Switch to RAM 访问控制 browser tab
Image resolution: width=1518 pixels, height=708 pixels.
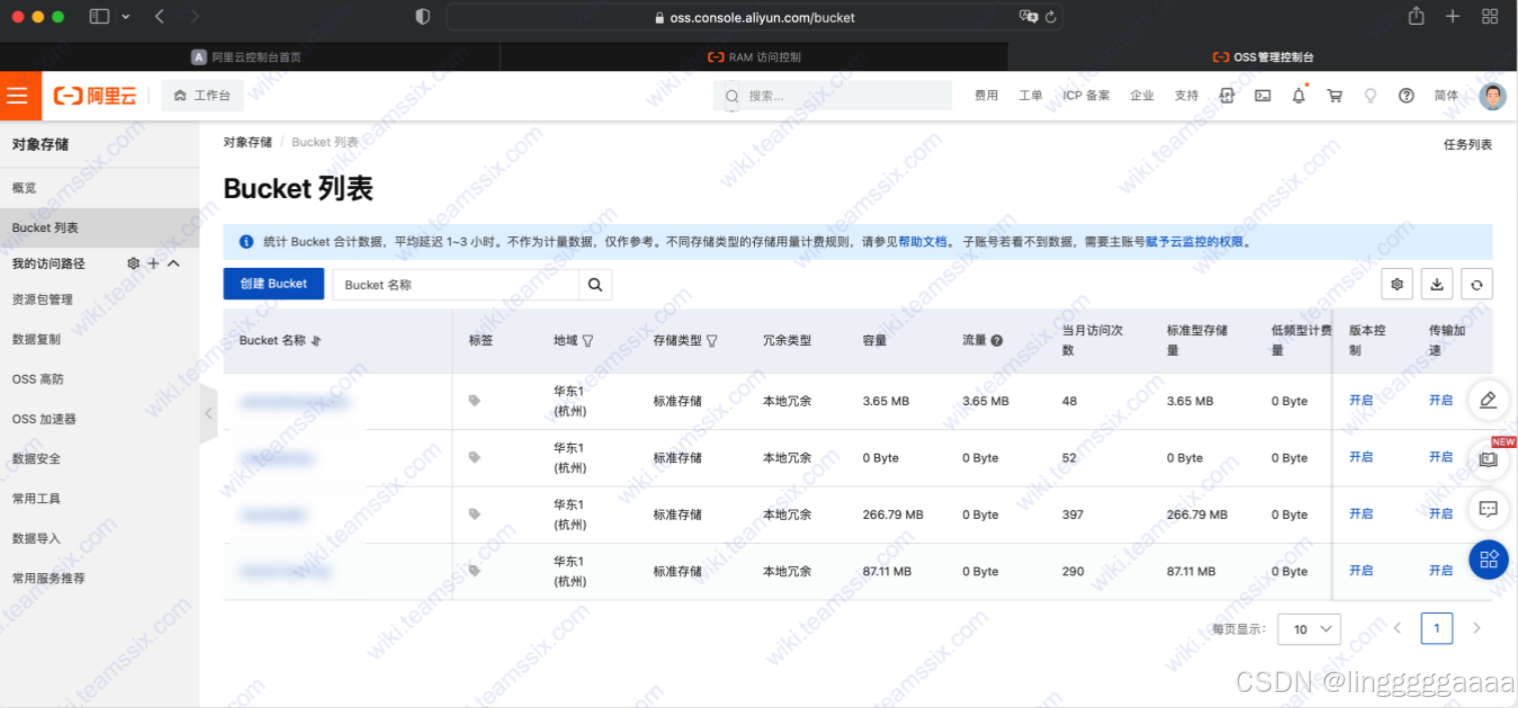click(755, 57)
